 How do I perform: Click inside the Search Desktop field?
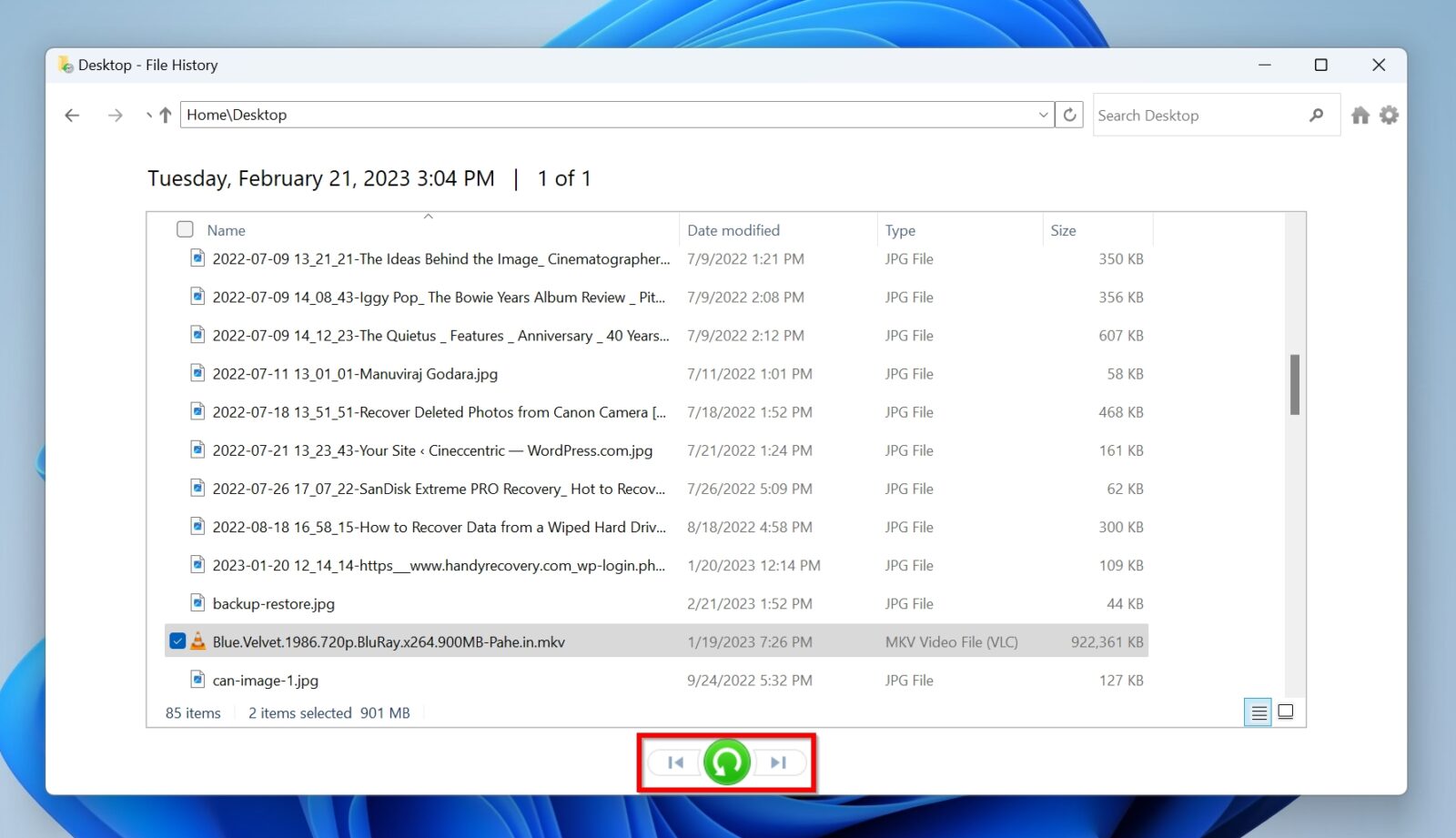[x=1183, y=115]
